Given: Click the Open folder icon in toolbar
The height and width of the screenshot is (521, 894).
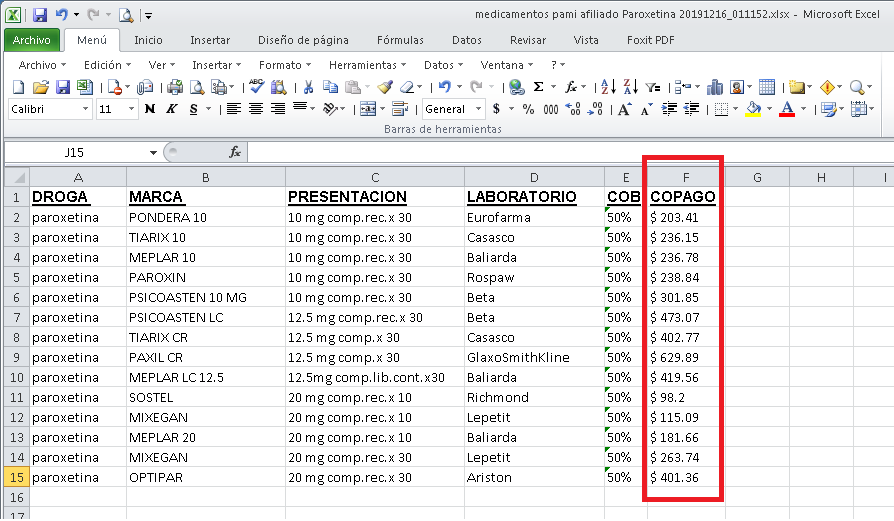Looking at the screenshot, I should click(40, 87).
